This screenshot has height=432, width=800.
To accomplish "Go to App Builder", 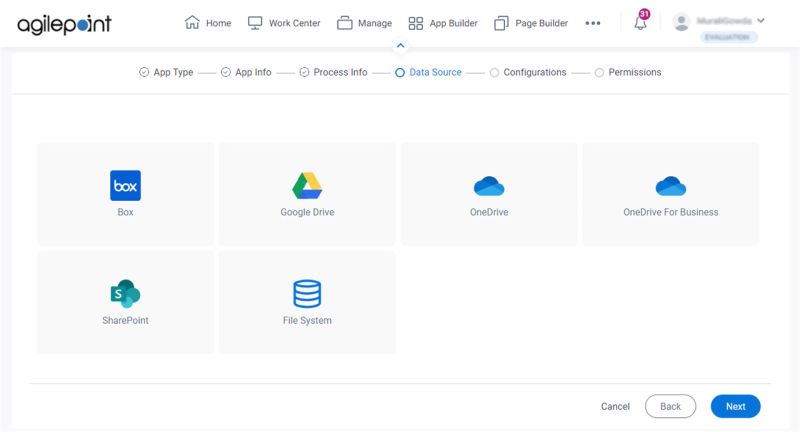I will coord(454,23).
